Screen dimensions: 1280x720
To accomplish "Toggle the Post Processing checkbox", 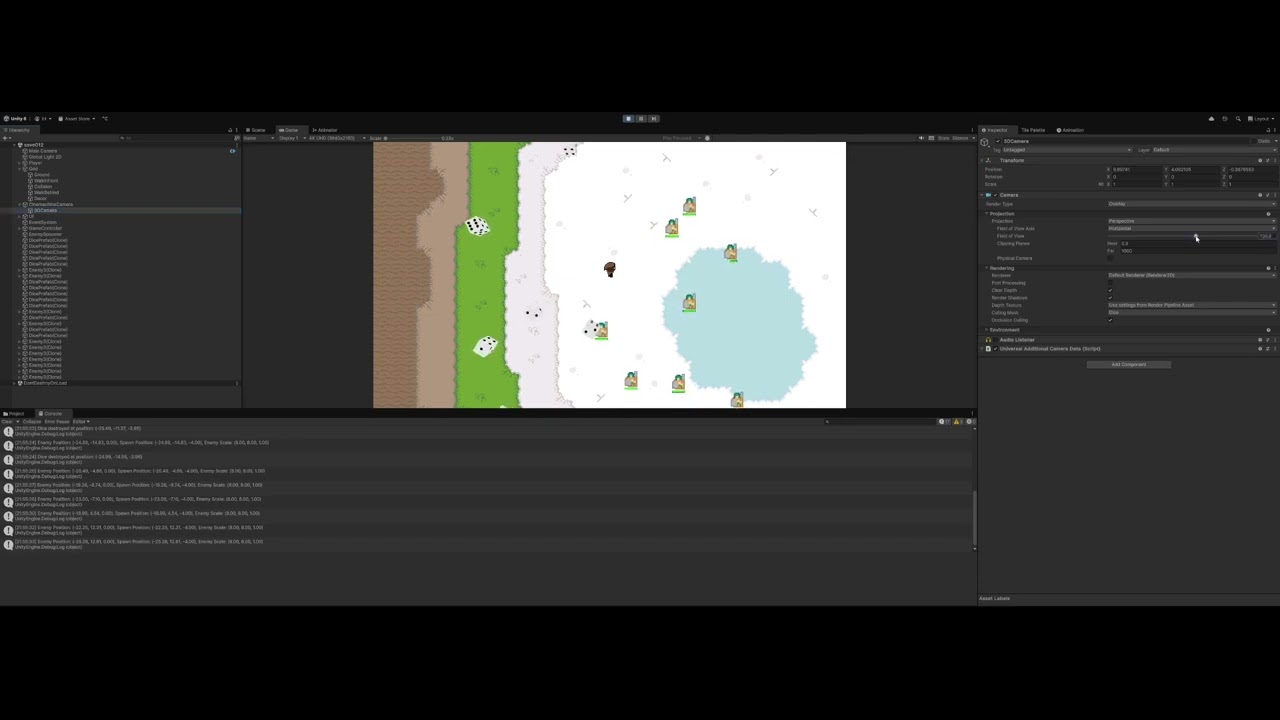I will pyautogui.click(x=1110, y=283).
